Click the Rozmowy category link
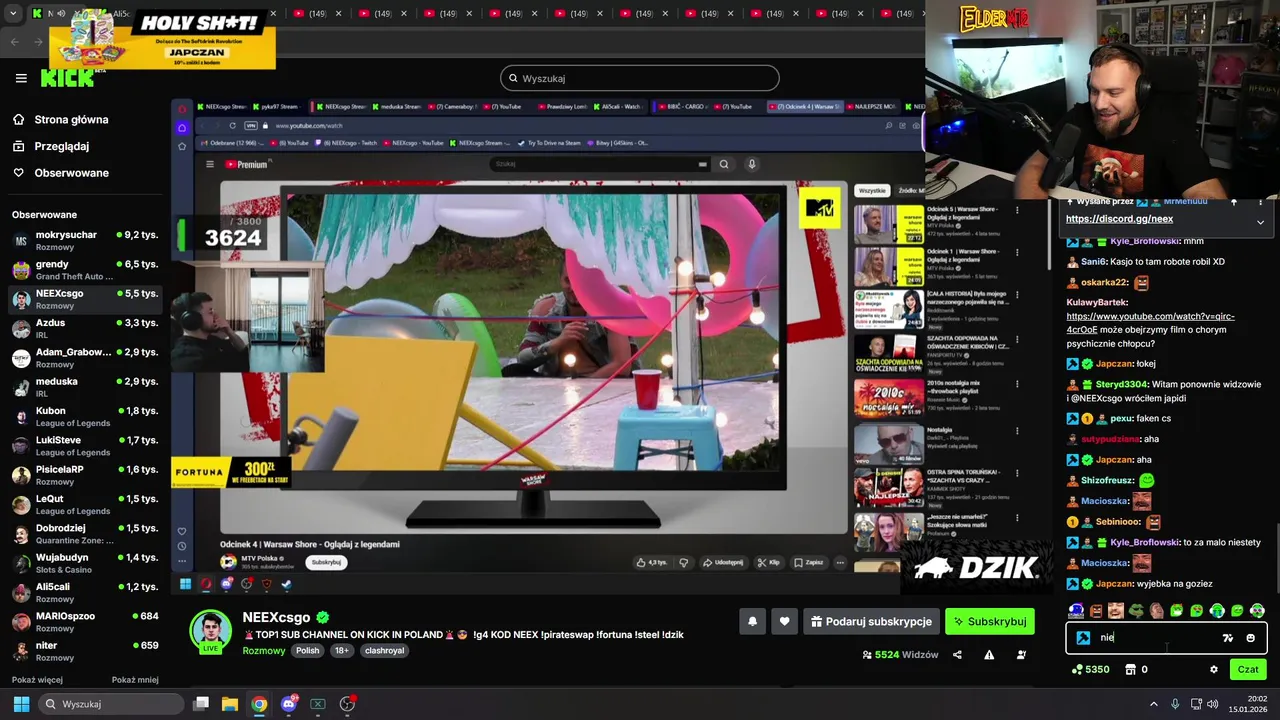The image size is (1280, 720). pyautogui.click(x=264, y=650)
